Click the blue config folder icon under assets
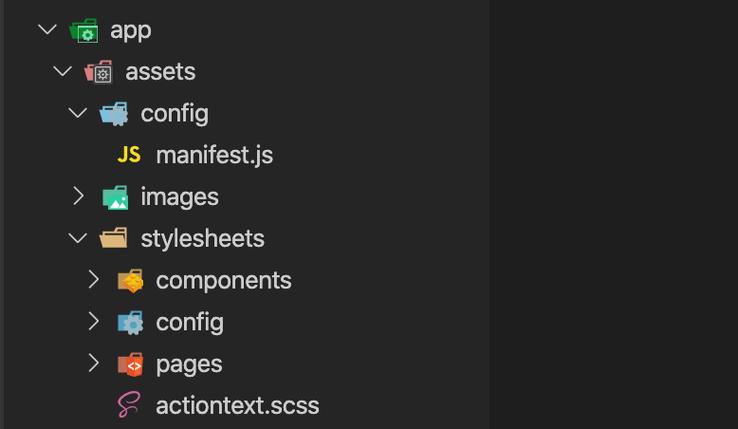The image size is (738, 429). 113,113
